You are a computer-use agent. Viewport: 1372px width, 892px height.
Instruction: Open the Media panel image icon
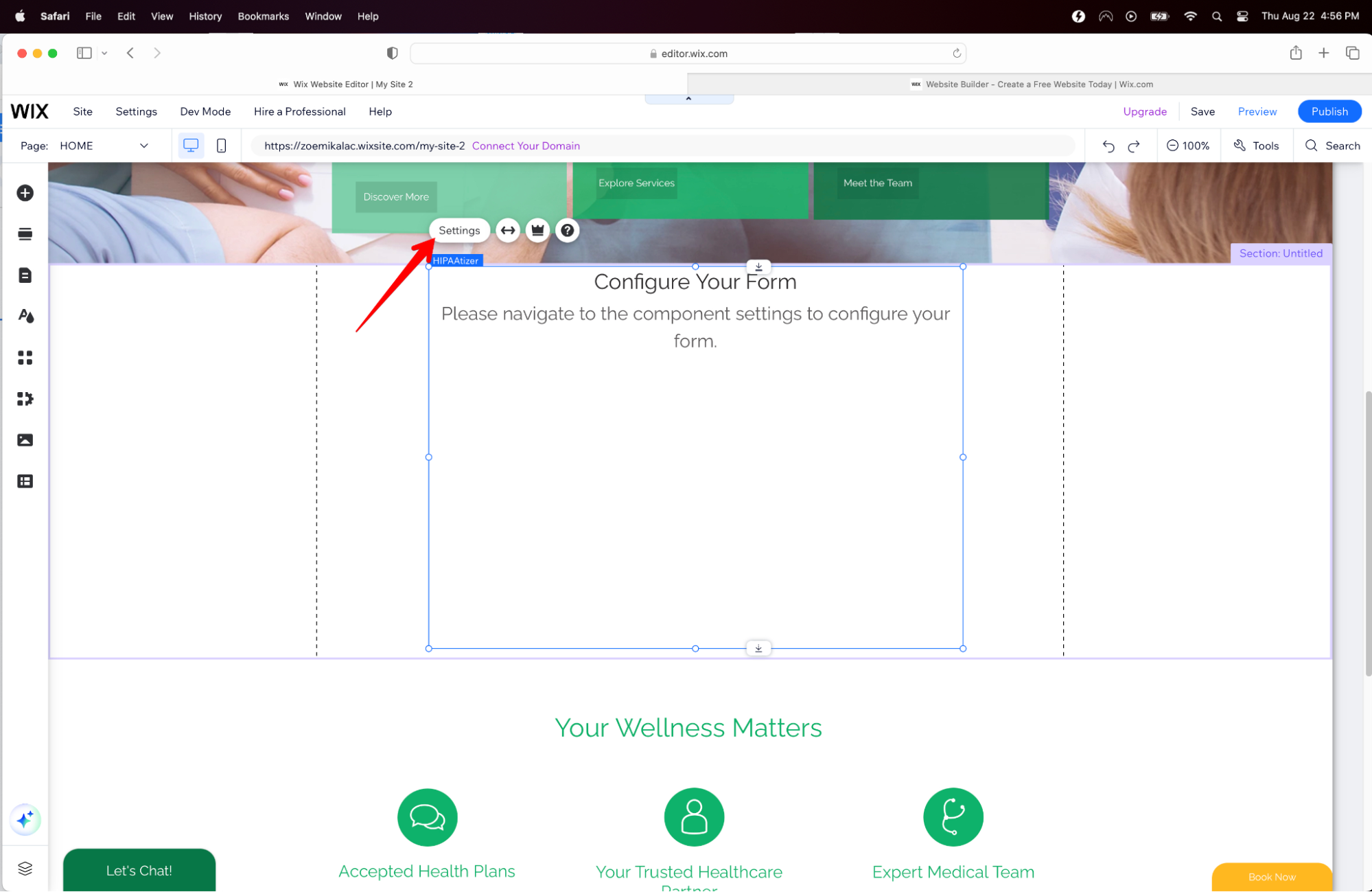click(25, 440)
